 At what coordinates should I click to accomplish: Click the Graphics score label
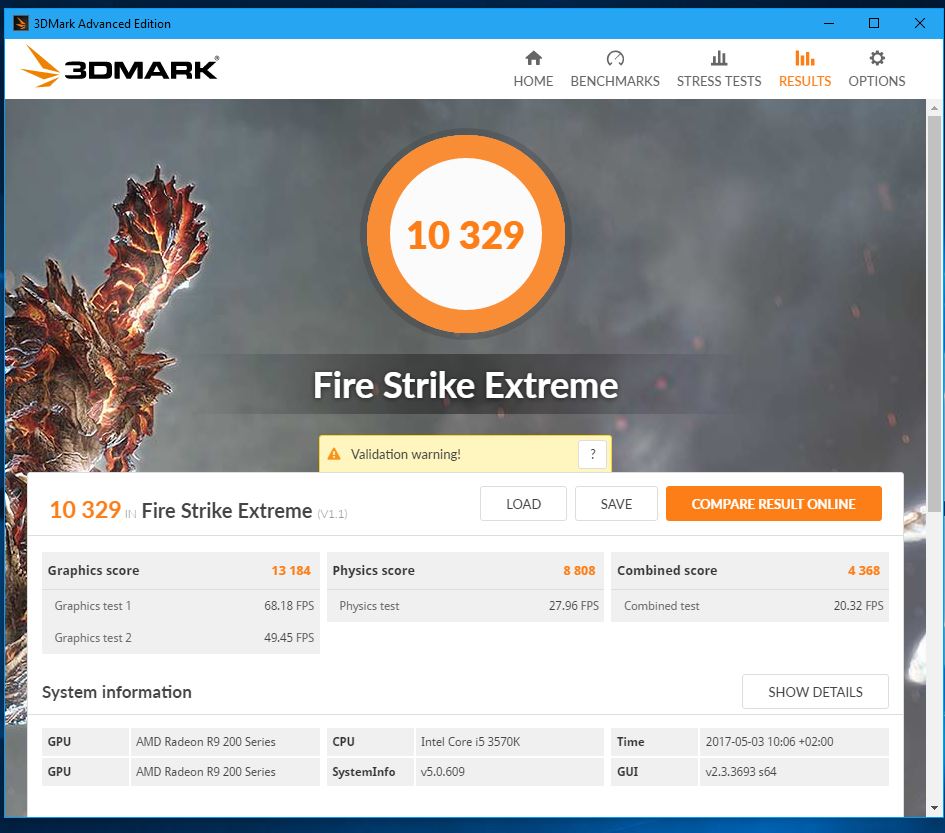point(93,570)
